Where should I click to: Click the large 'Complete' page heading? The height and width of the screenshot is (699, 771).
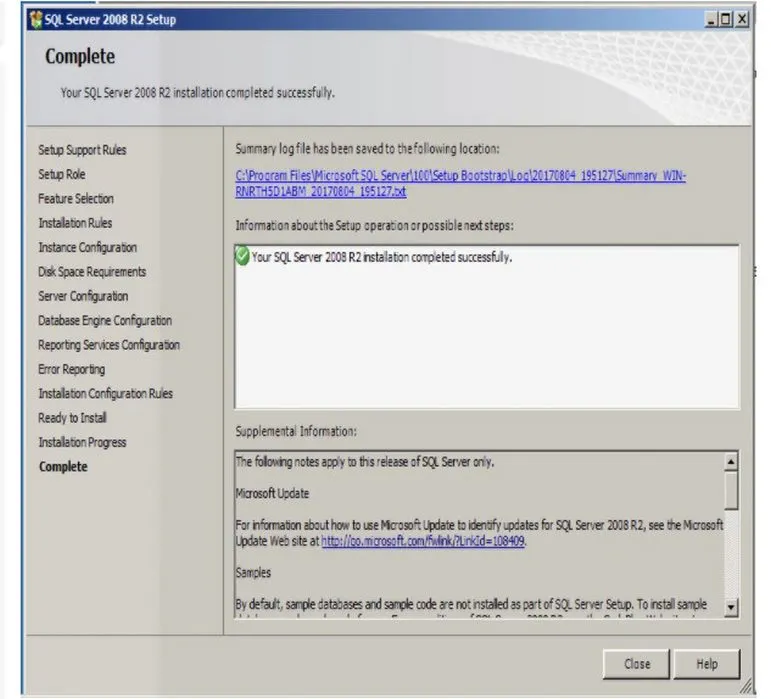pyautogui.click(x=80, y=56)
